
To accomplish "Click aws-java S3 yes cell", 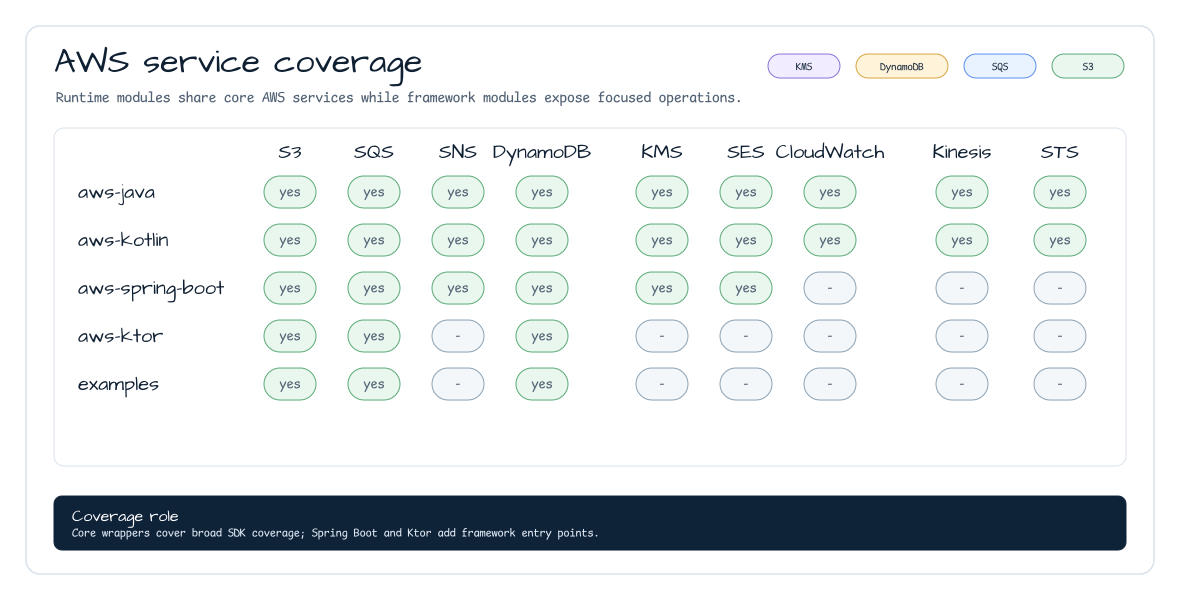I will point(290,192).
